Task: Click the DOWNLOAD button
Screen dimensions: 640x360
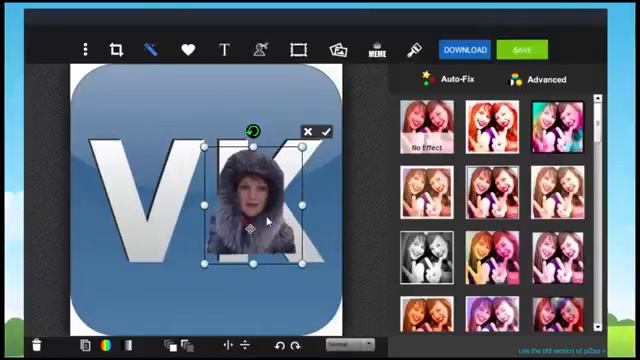Action: [465, 50]
